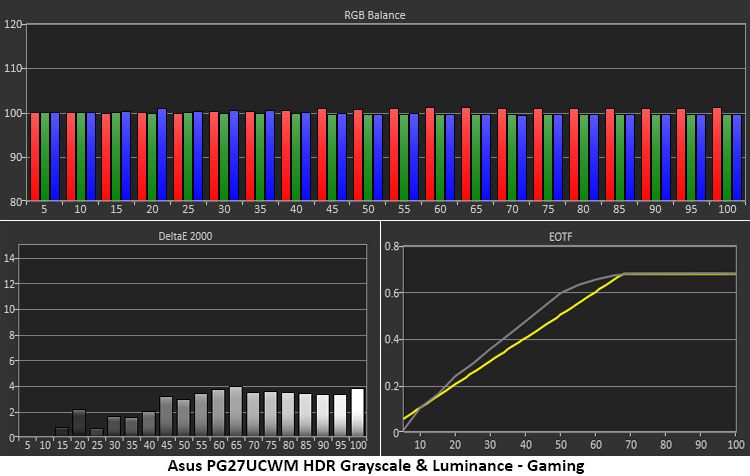Select the tallest DeltaE bar at 65
The image size is (750, 476).
236,411
